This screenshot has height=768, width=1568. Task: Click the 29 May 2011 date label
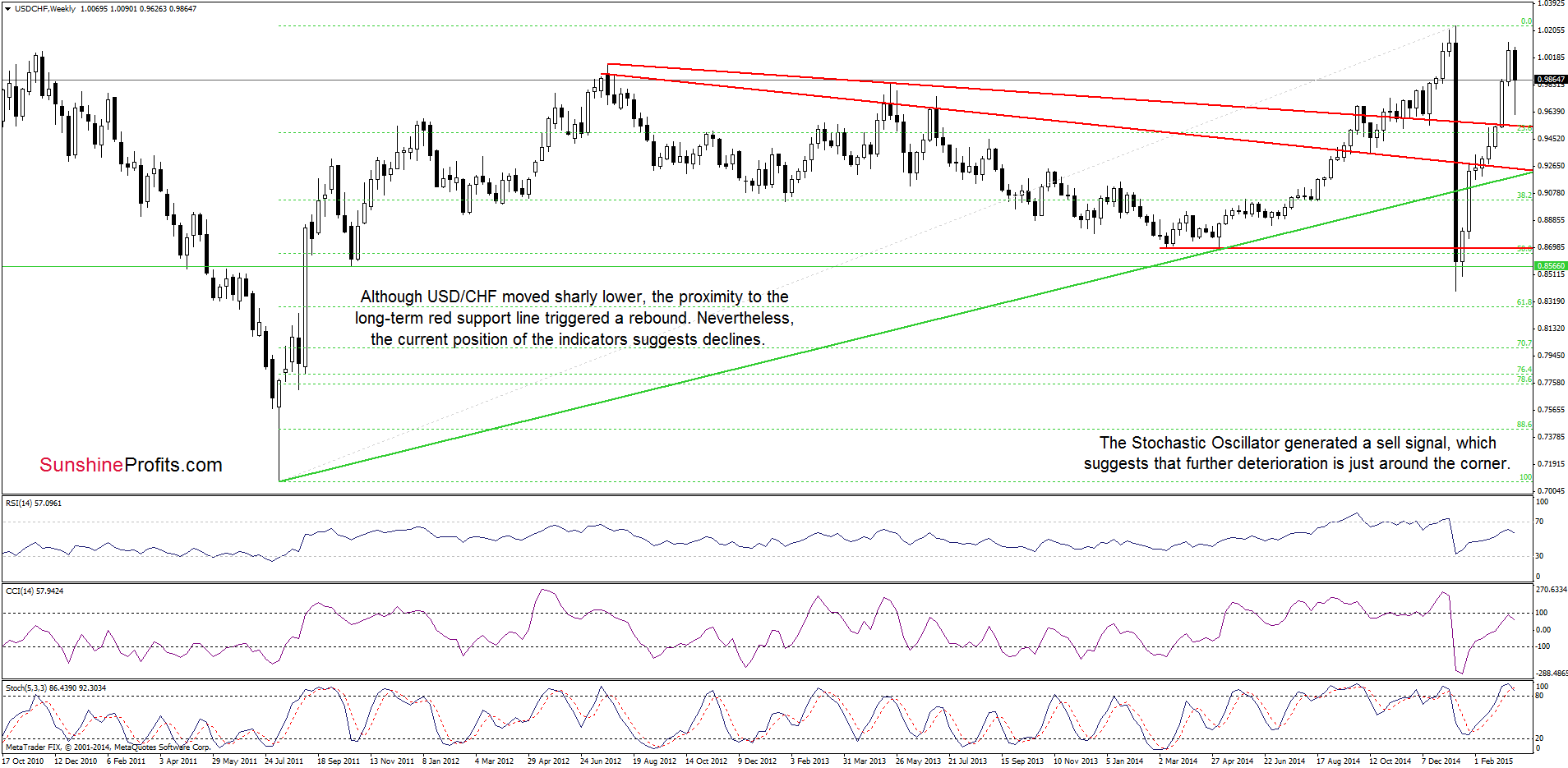click(235, 761)
